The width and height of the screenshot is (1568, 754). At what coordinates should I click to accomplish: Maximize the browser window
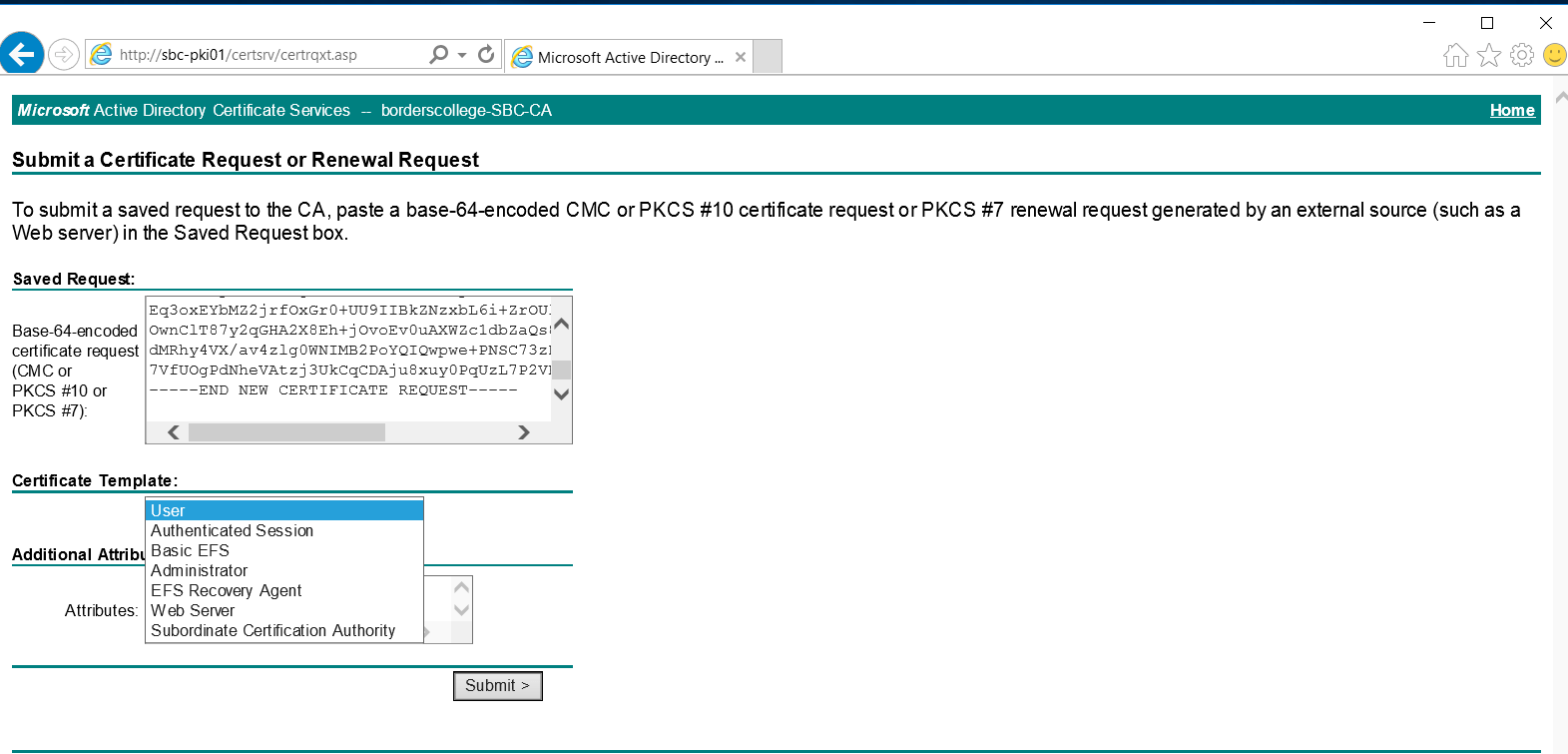[1487, 22]
